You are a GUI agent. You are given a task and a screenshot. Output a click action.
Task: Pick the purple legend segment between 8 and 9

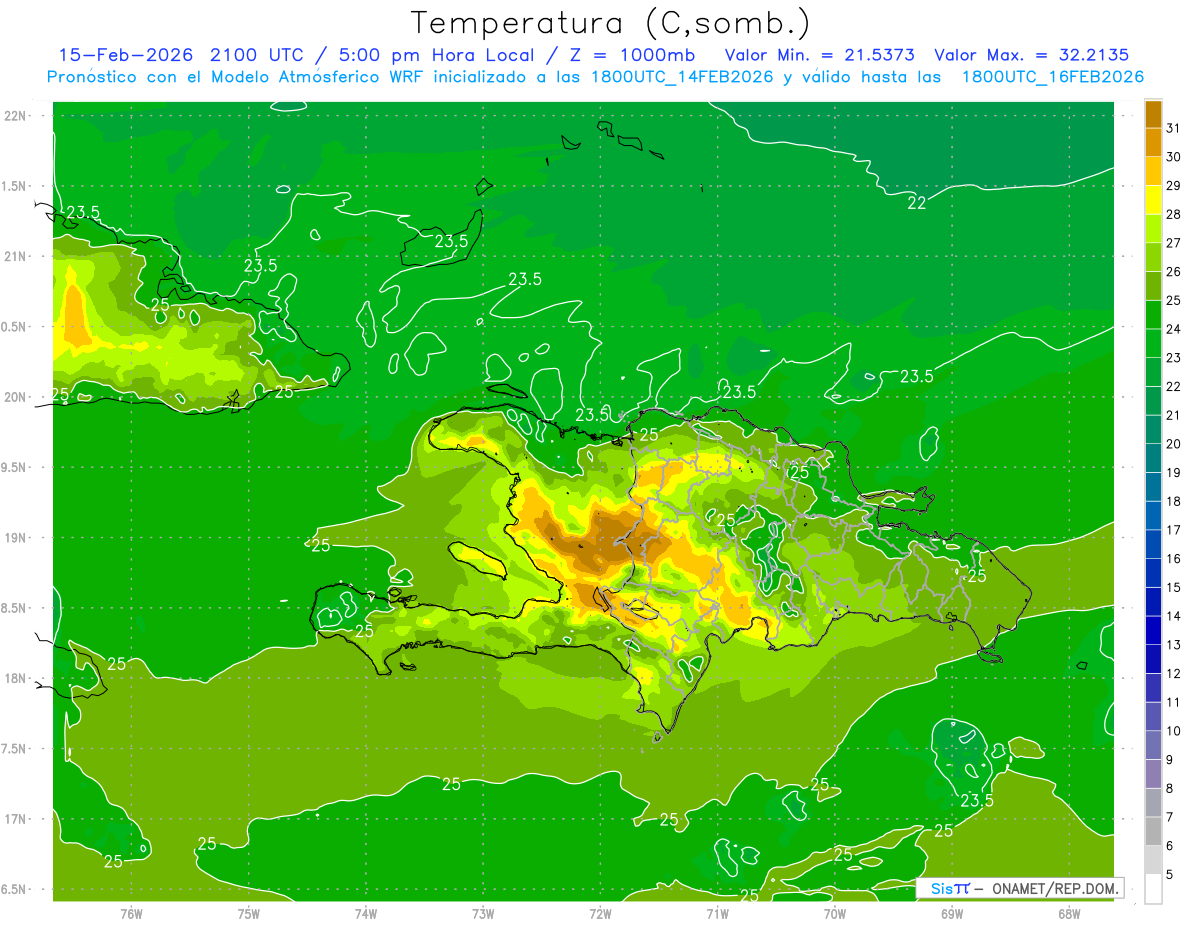pyautogui.click(x=1153, y=774)
